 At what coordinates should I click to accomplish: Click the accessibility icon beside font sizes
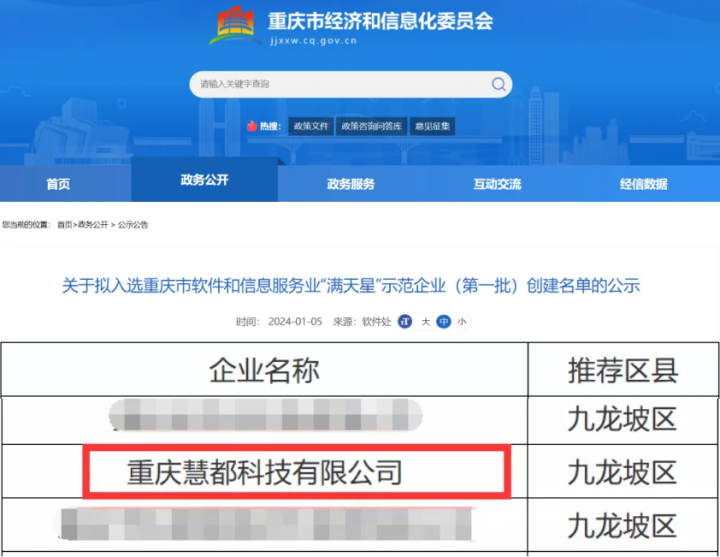(x=405, y=322)
